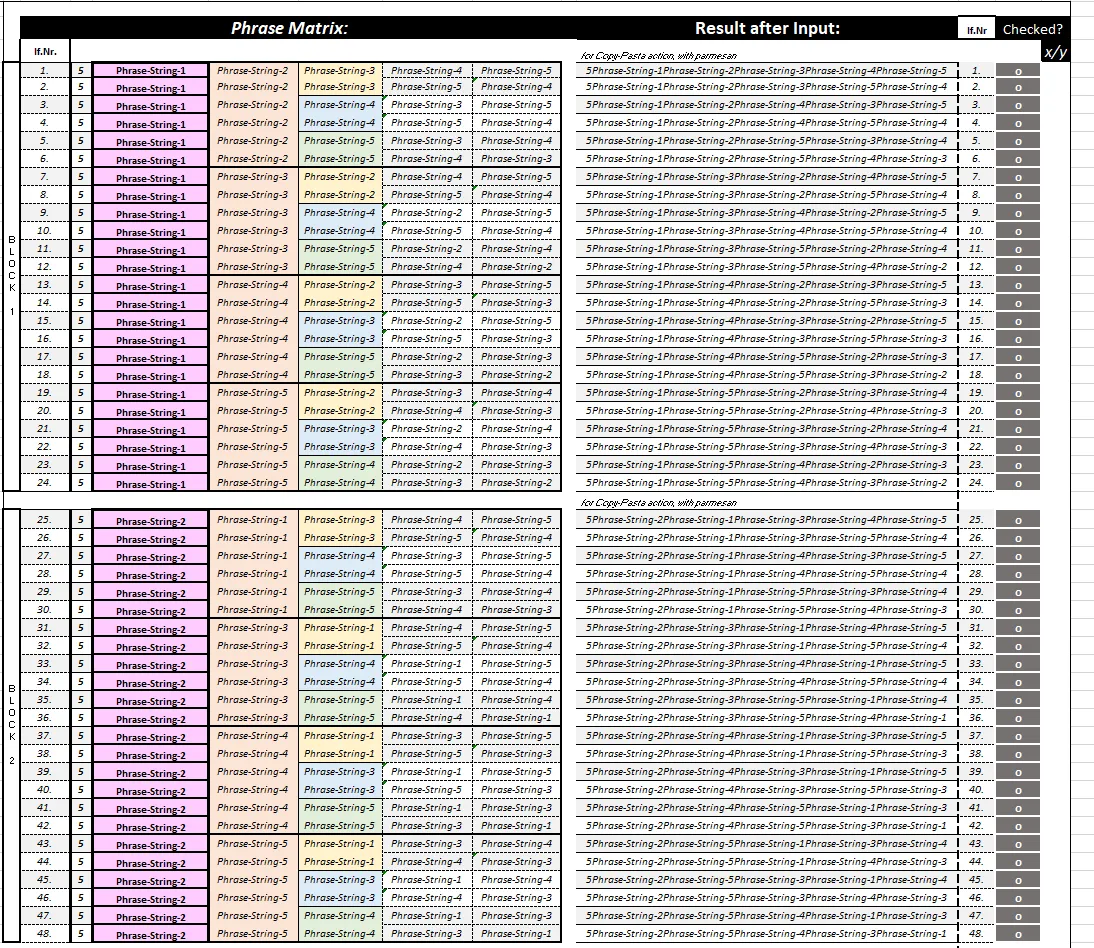Select 'Phrase-String-5' matrix cell in row 48
The image size is (1094, 948).
click(253, 934)
